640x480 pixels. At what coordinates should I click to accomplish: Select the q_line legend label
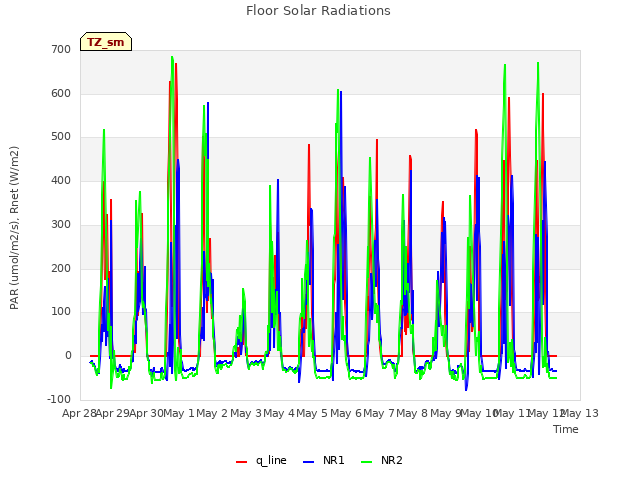point(271,460)
